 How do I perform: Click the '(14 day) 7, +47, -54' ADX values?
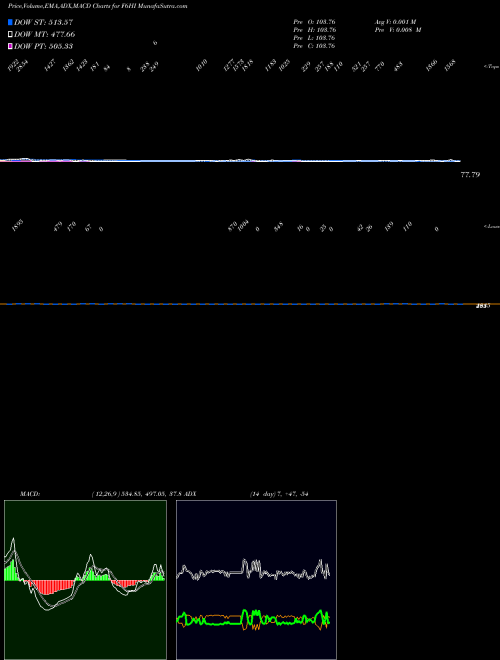[279, 494]
